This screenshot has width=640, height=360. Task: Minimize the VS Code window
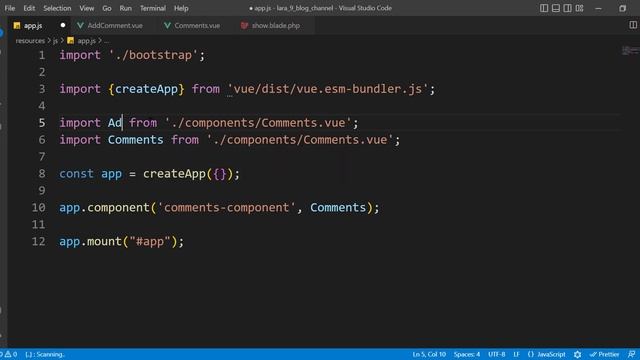pyautogui.click(x=598, y=8)
